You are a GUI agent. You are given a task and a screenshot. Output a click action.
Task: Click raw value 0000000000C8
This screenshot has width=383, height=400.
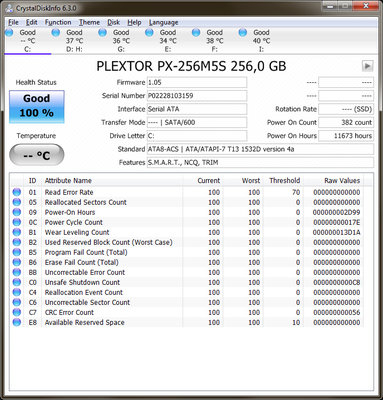pos(336,282)
